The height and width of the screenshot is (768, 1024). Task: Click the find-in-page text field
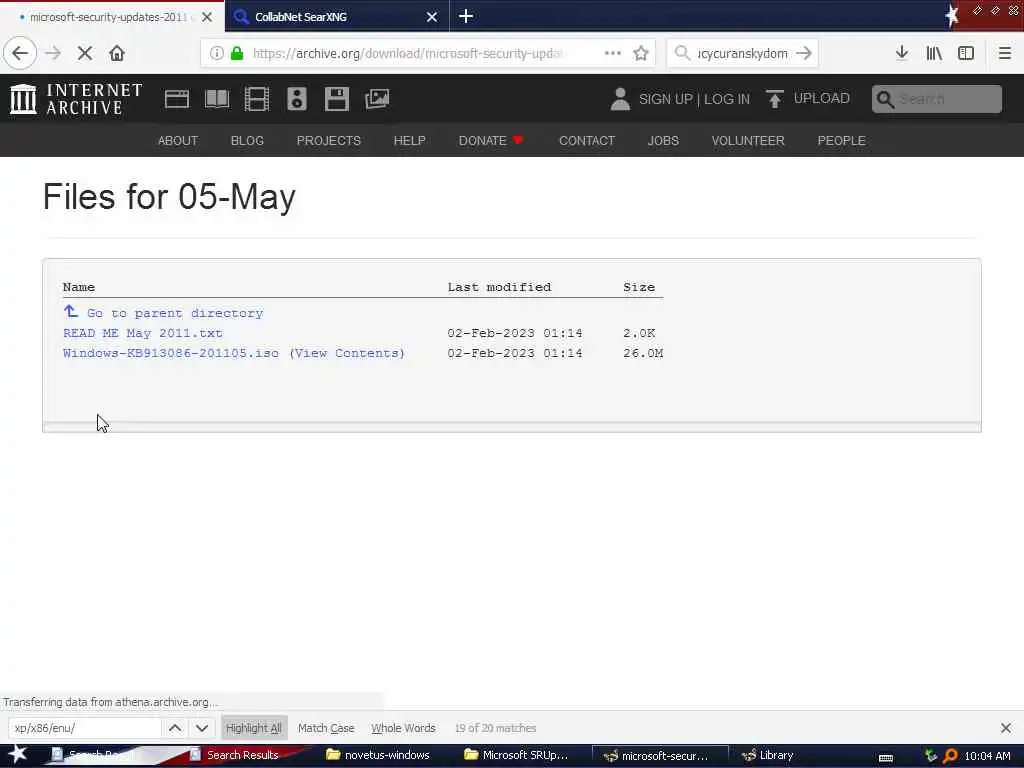coord(84,728)
